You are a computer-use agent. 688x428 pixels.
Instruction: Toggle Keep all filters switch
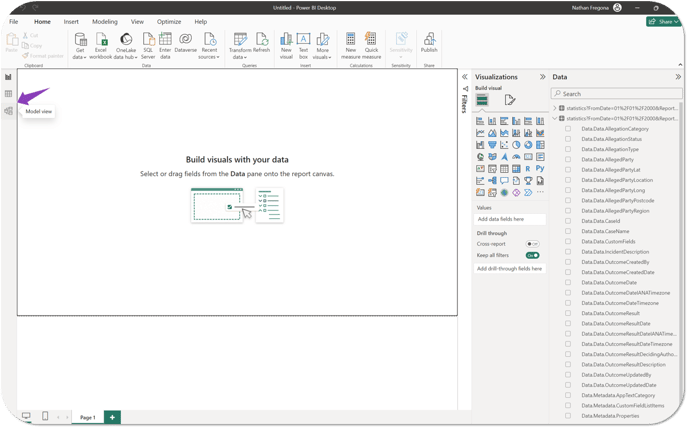click(532, 255)
